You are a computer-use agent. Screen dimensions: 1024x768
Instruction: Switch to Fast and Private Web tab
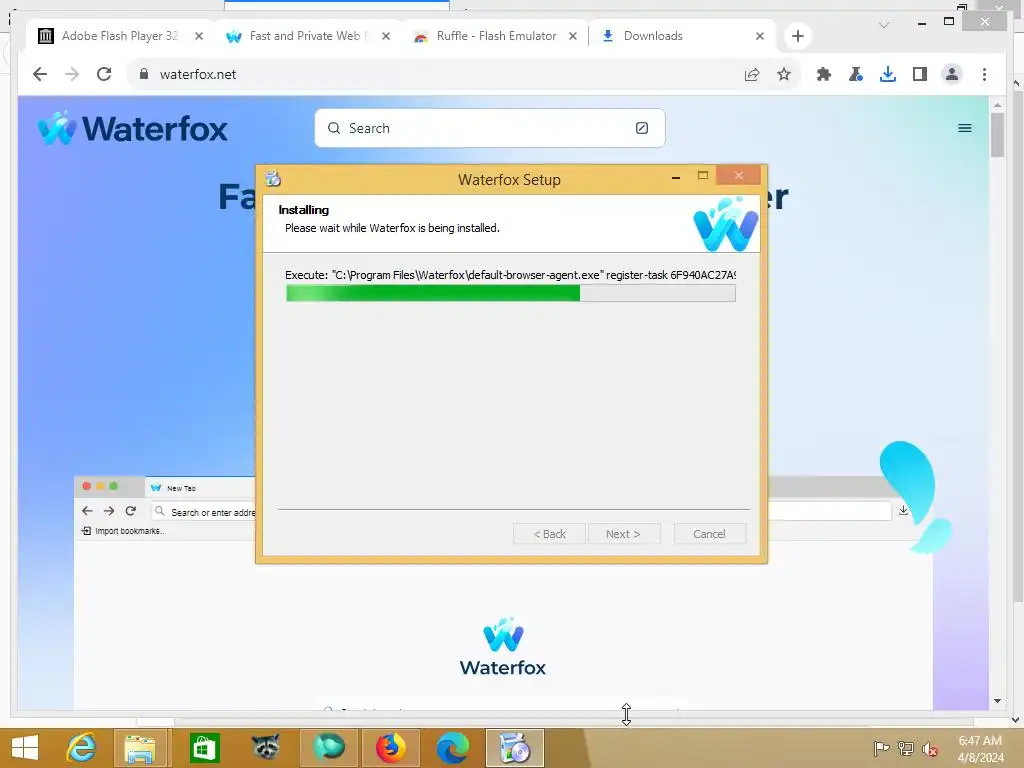point(308,36)
